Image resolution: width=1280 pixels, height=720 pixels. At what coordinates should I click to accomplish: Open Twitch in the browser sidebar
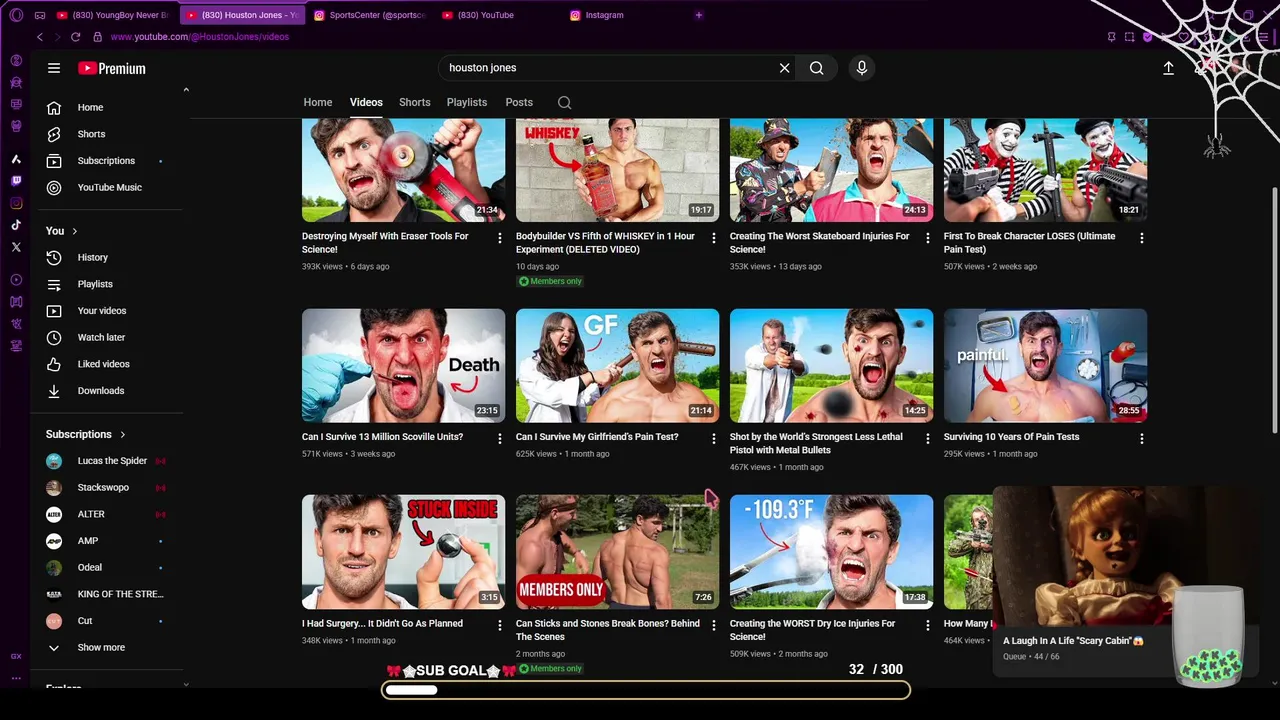[16, 181]
